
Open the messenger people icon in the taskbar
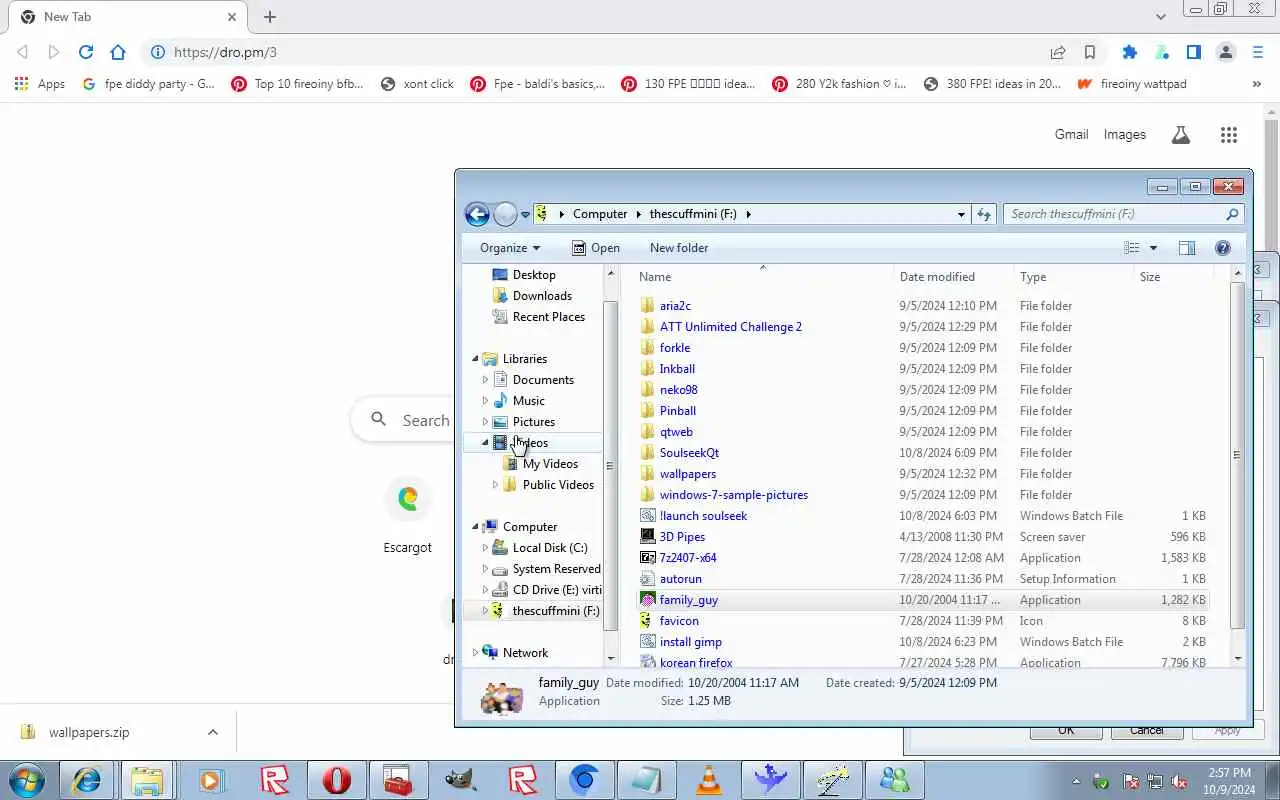point(895,780)
